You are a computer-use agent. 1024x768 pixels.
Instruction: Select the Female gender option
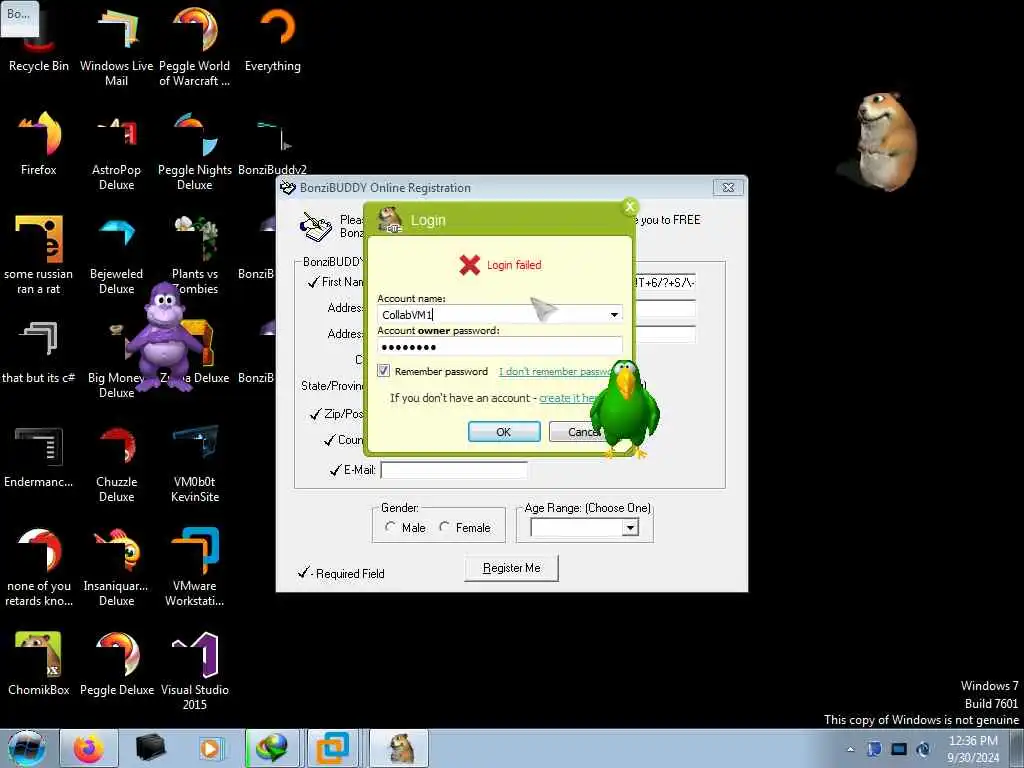click(444, 526)
